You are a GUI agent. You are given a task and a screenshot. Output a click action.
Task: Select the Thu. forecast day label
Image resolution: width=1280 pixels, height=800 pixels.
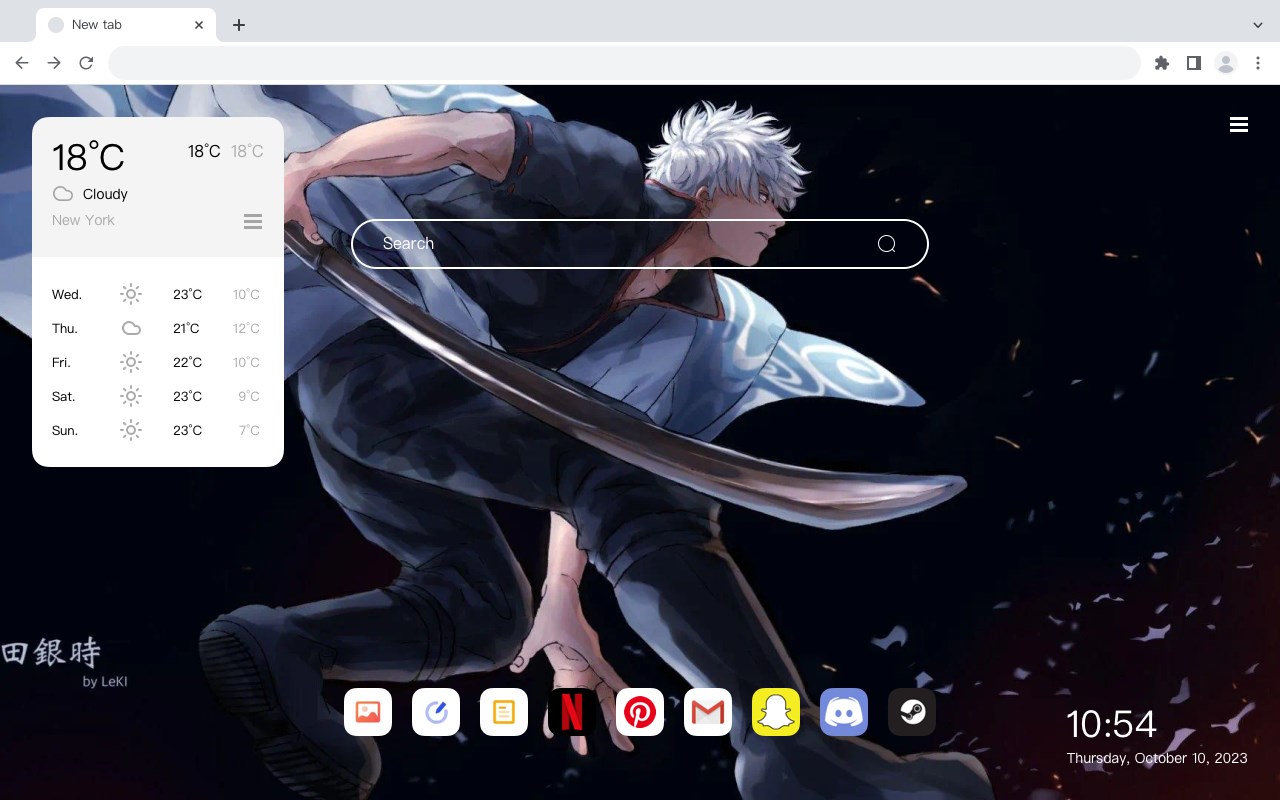click(65, 328)
